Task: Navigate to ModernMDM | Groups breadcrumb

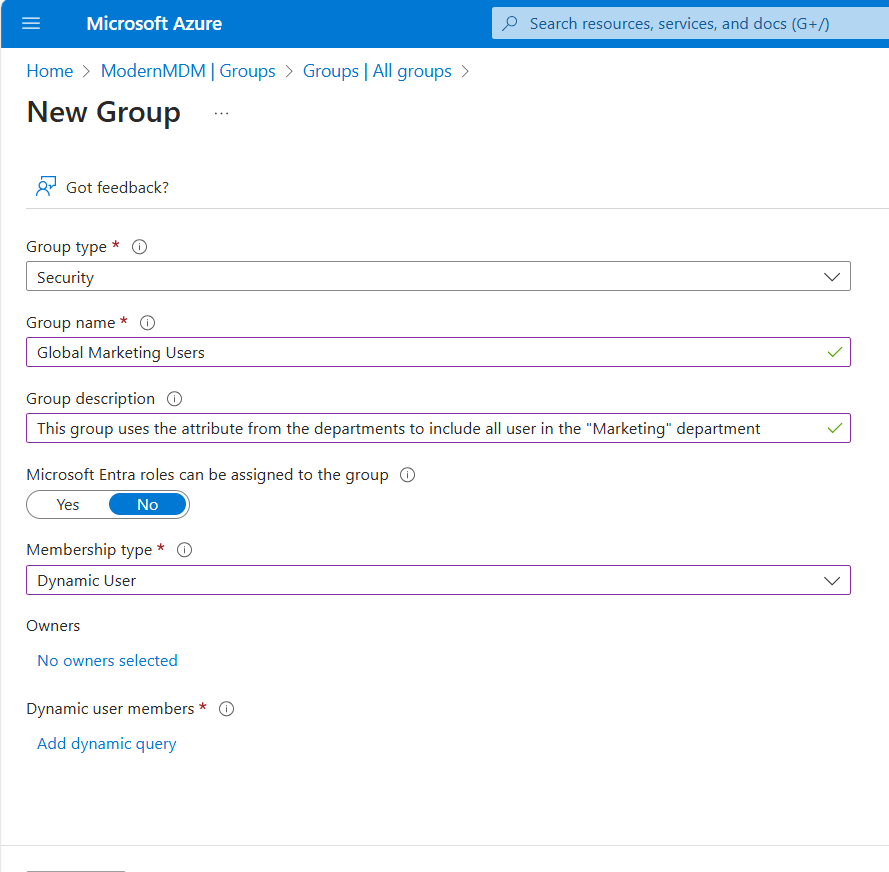Action: point(188,71)
